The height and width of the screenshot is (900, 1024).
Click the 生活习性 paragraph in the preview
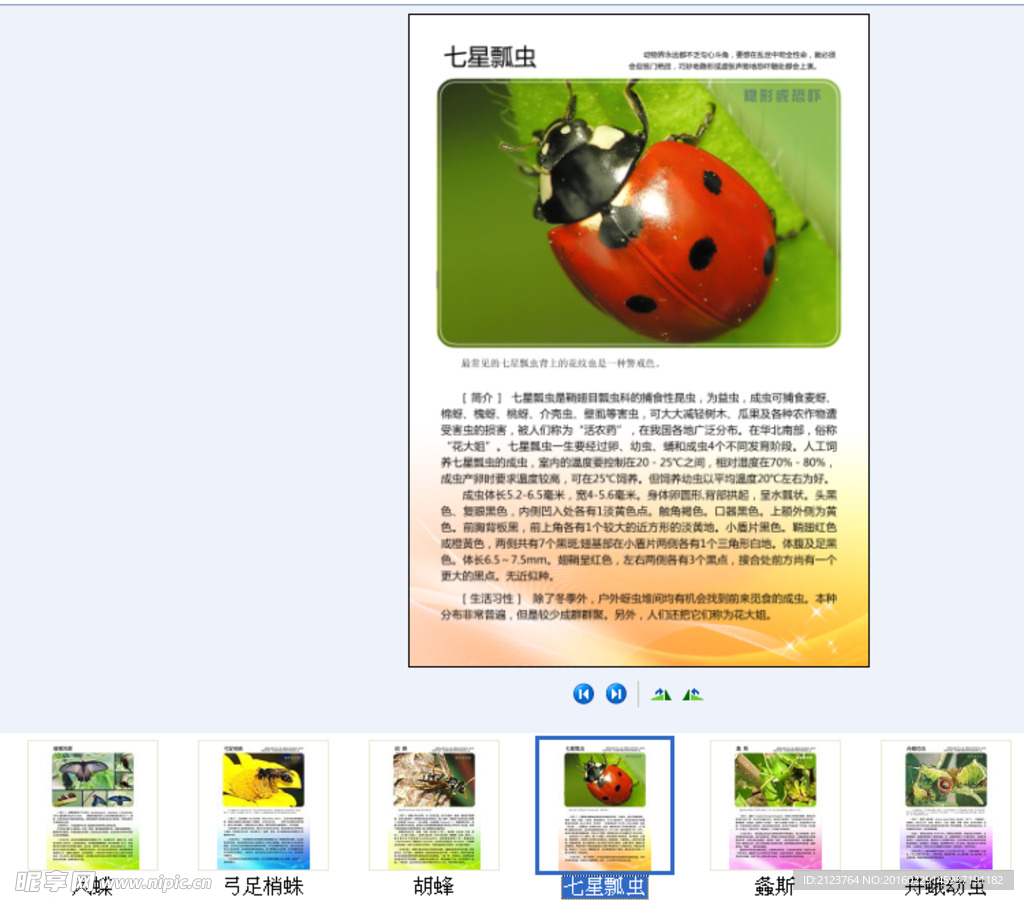pos(638,606)
